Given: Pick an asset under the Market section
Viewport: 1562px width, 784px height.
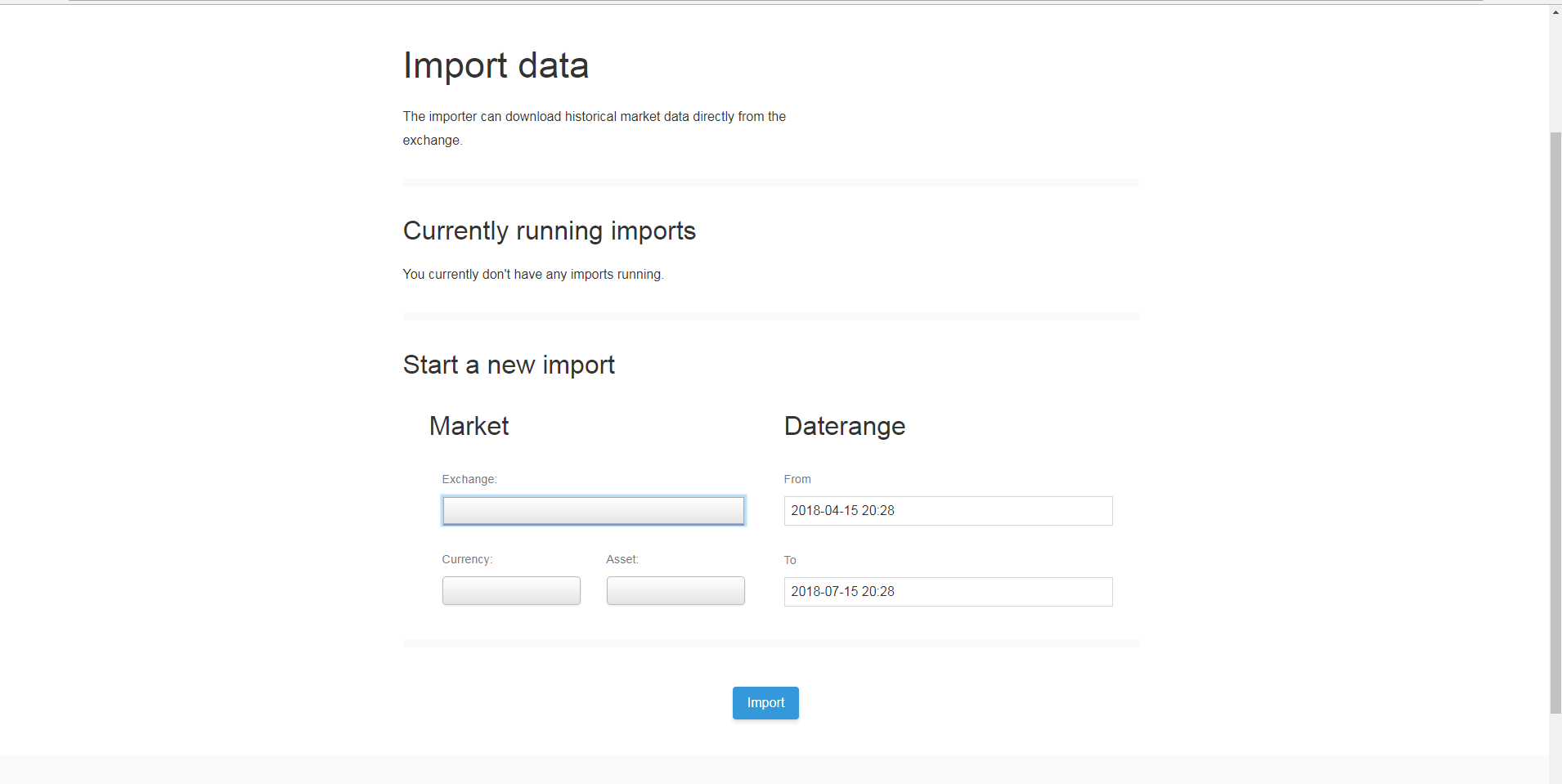Looking at the screenshot, I should click(675, 590).
